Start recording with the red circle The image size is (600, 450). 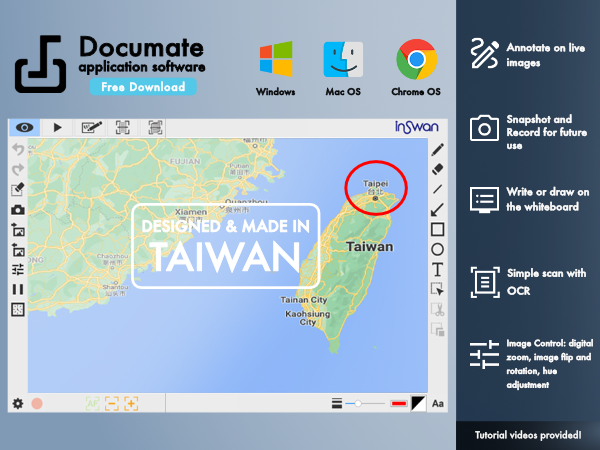point(37,403)
